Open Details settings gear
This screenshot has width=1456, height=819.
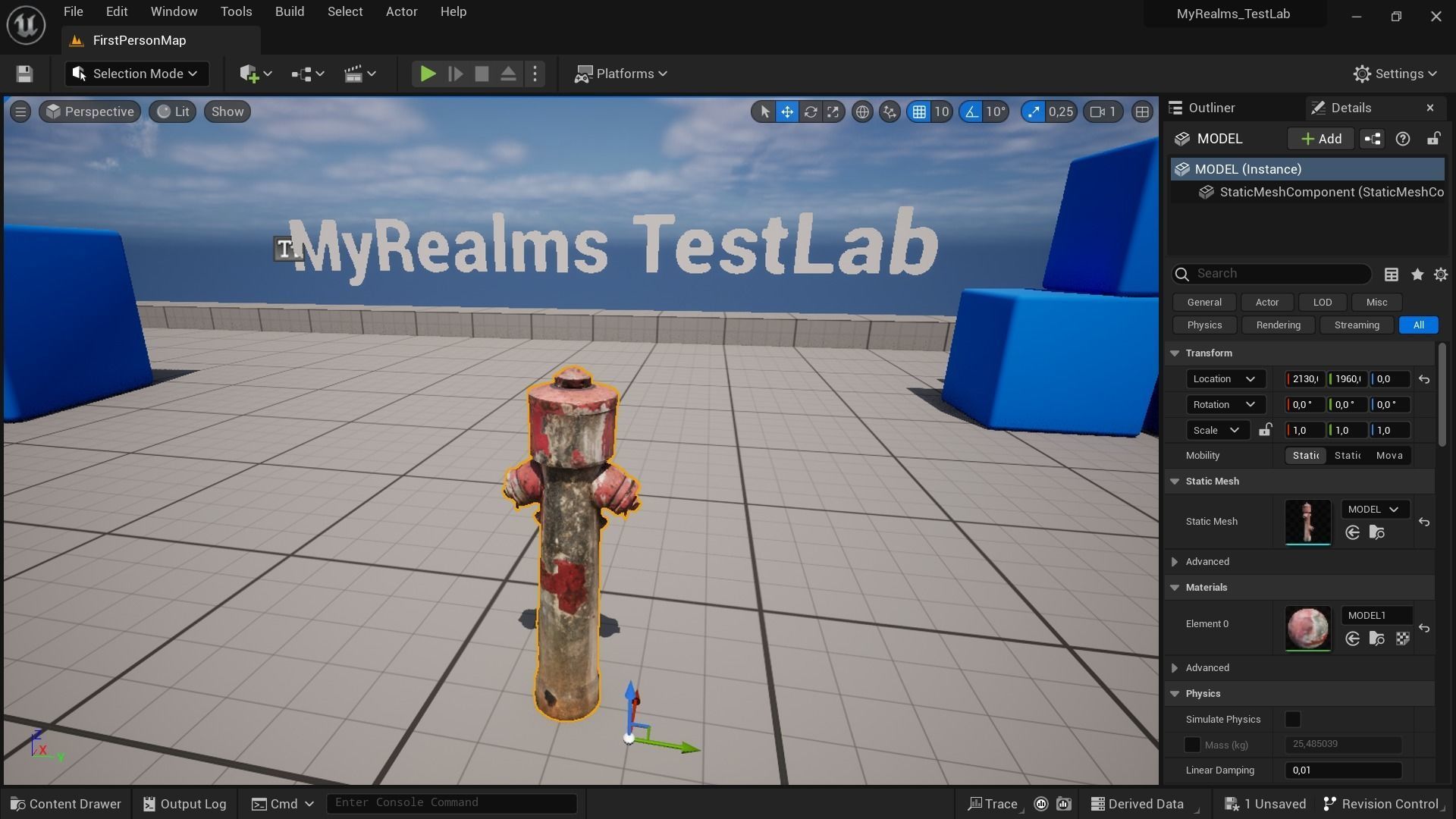1441,274
